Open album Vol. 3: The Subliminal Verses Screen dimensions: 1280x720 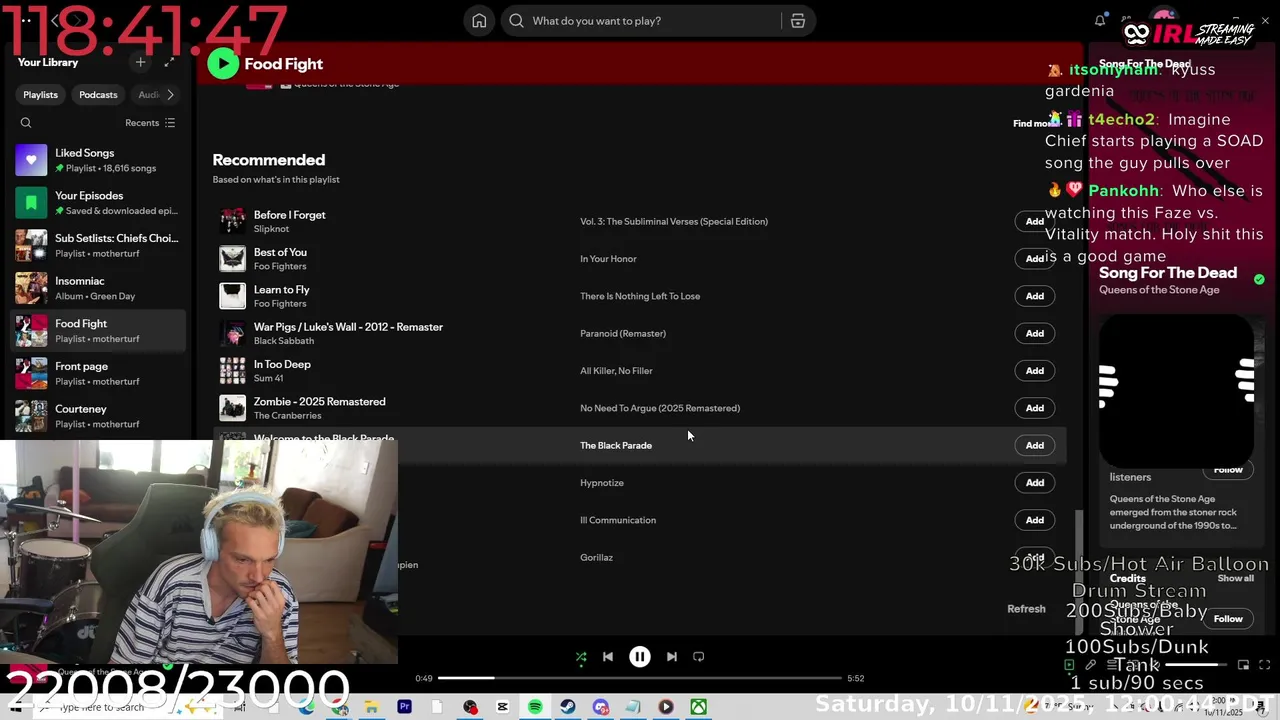tap(674, 222)
